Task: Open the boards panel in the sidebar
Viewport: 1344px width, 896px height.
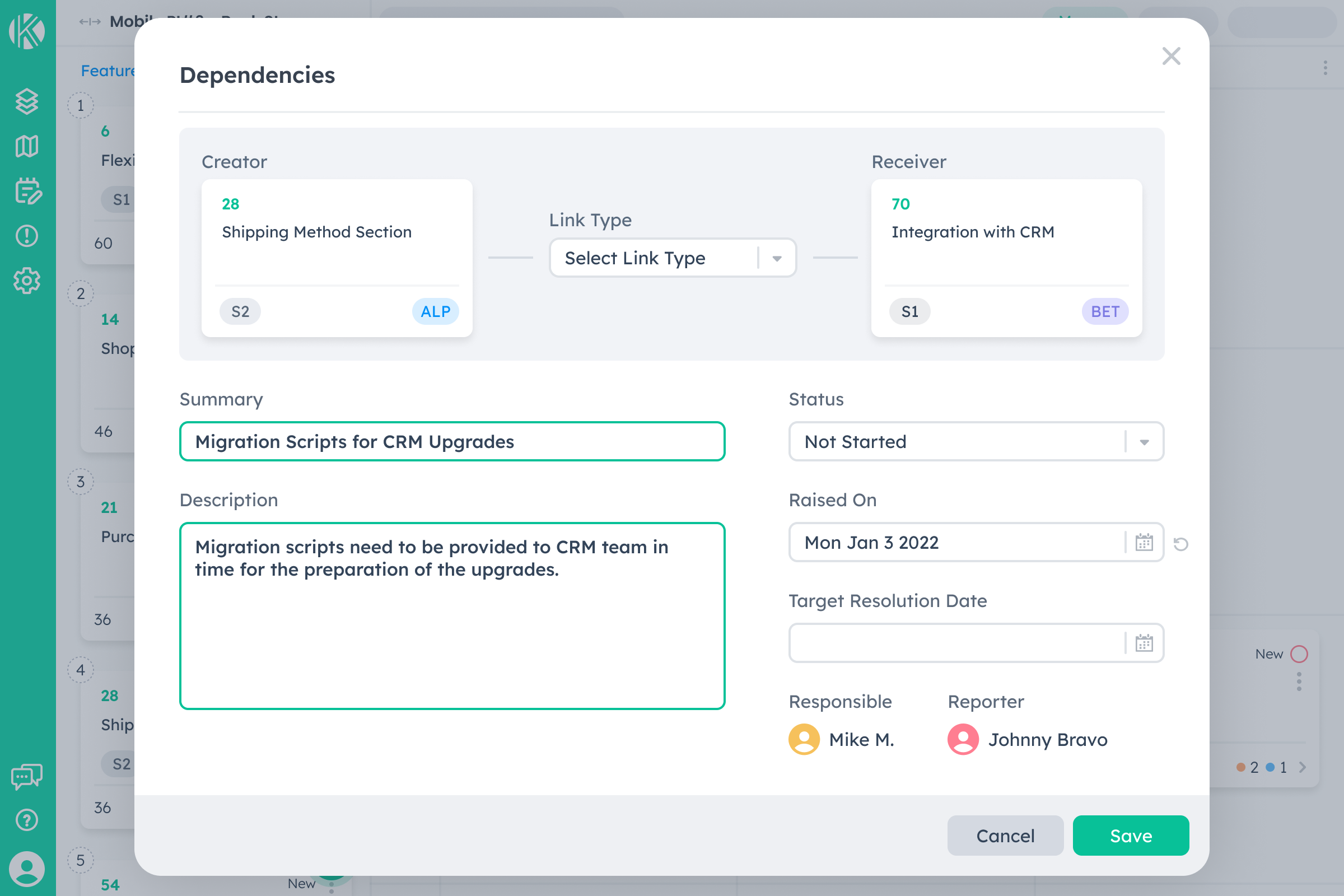Action: [27, 102]
